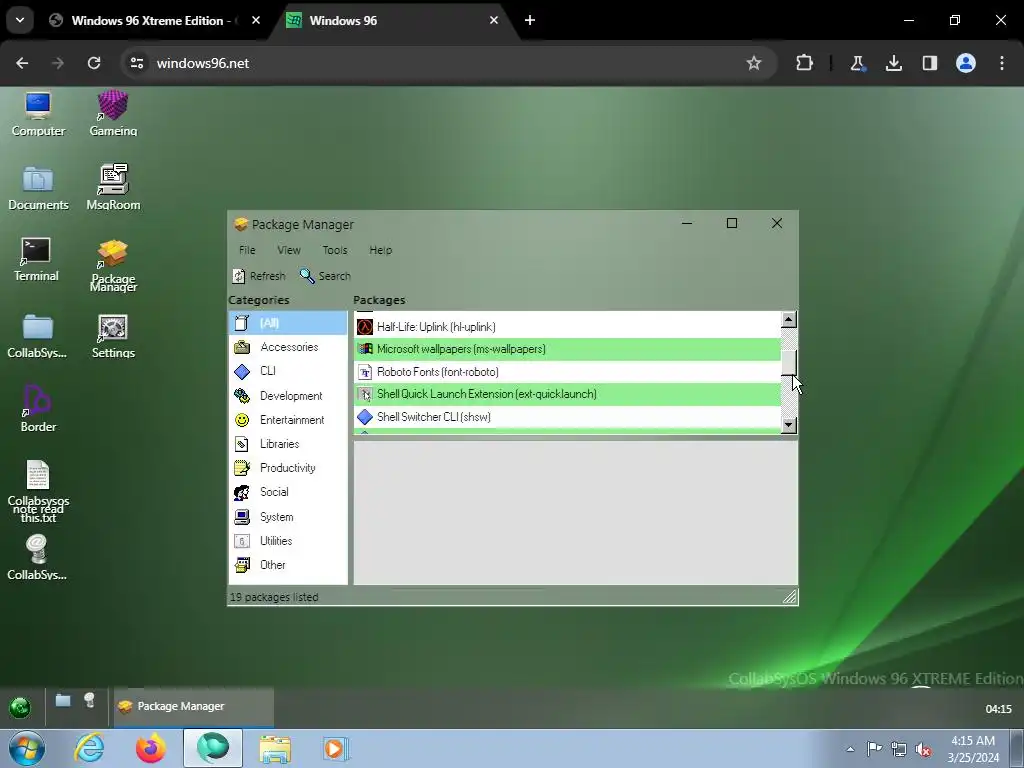1024x768 pixels.
Task: Select the System category
Action: click(288, 517)
